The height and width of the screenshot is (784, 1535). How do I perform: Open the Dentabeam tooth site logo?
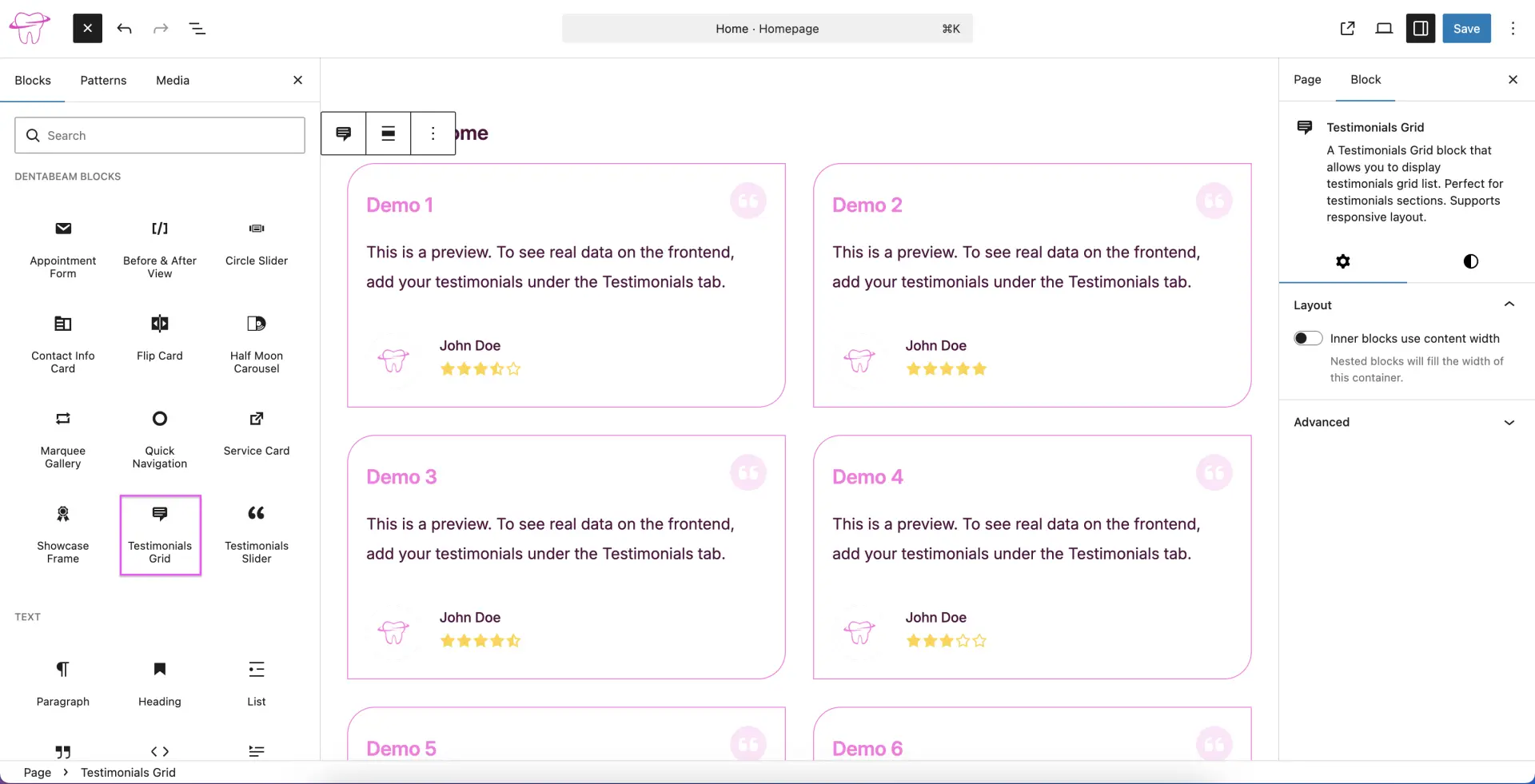[29, 29]
